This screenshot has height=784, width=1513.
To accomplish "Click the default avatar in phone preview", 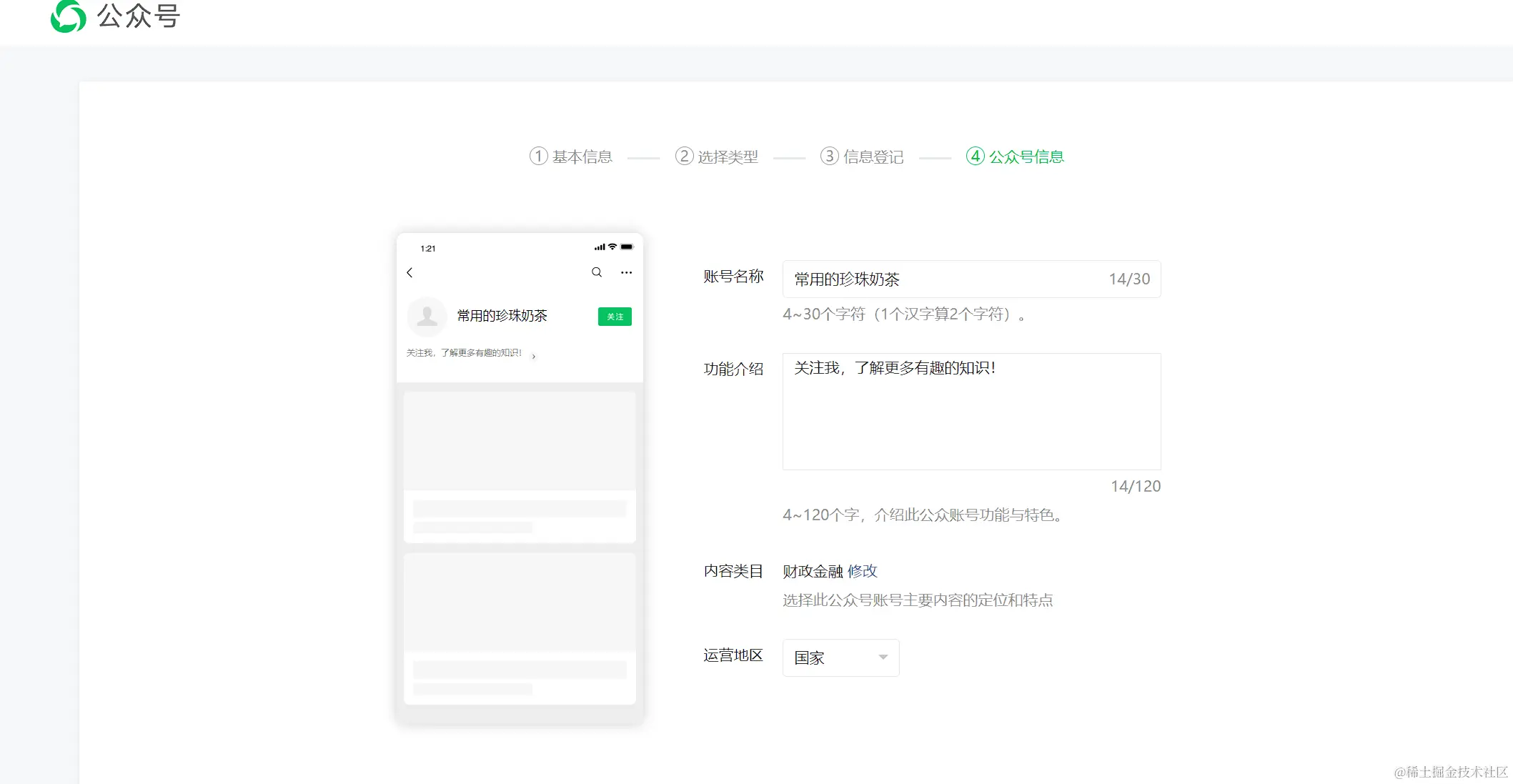I will tap(427, 316).
